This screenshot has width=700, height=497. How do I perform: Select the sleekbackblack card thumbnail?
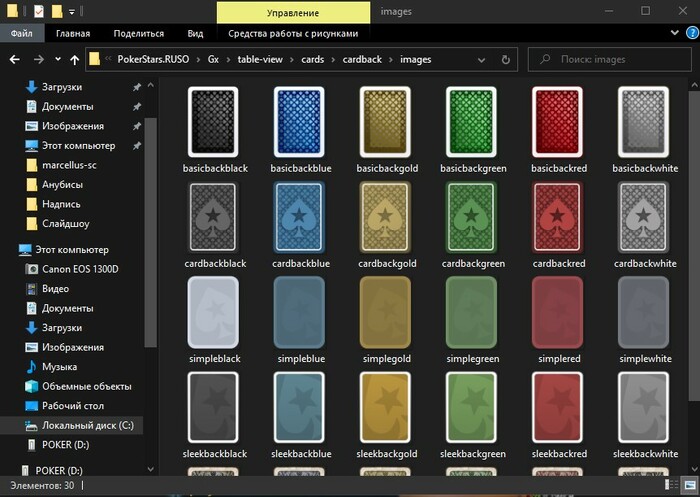point(213,407)
